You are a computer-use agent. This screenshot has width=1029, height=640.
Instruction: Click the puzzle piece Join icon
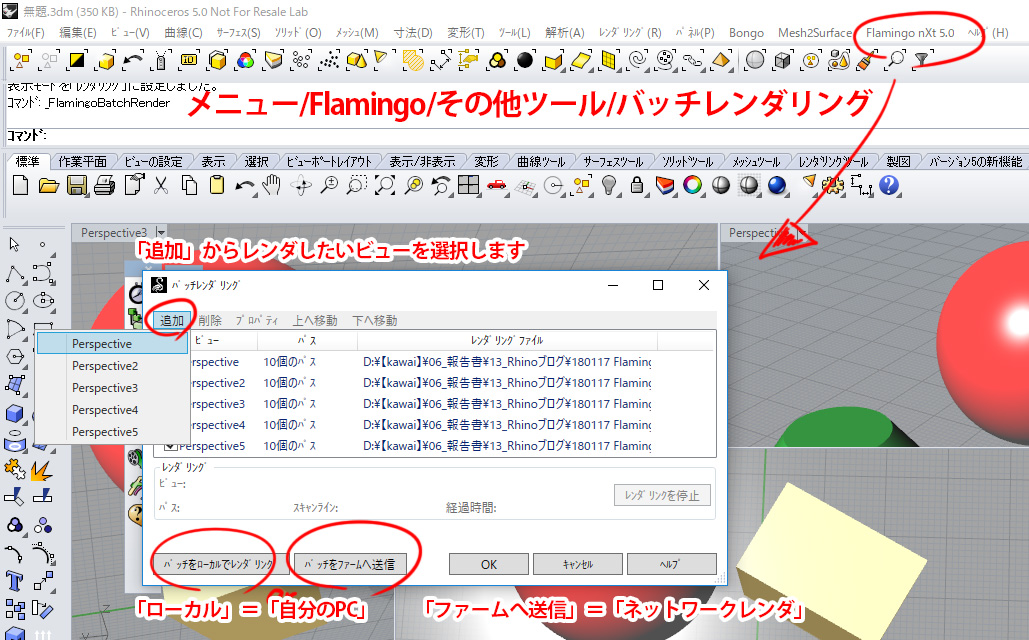[x=14, y=470]
